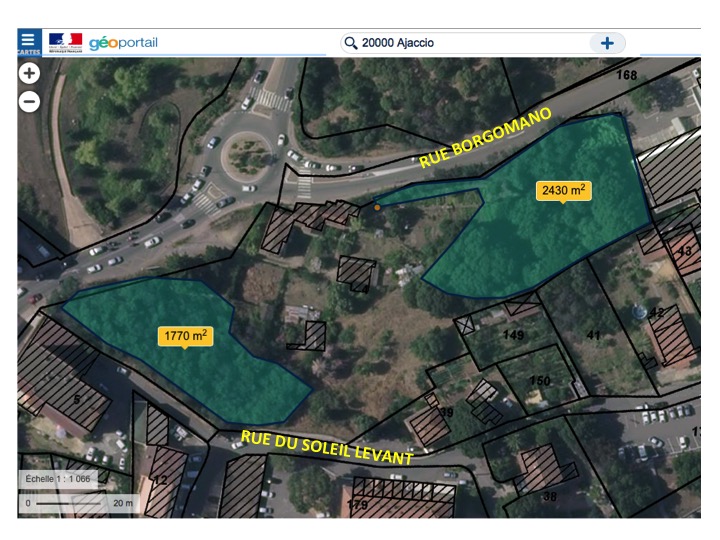Image resolution: width=720 pixels, height=540 pixels.
Task: Click the center of the roundabout
Action: (245, 153)
